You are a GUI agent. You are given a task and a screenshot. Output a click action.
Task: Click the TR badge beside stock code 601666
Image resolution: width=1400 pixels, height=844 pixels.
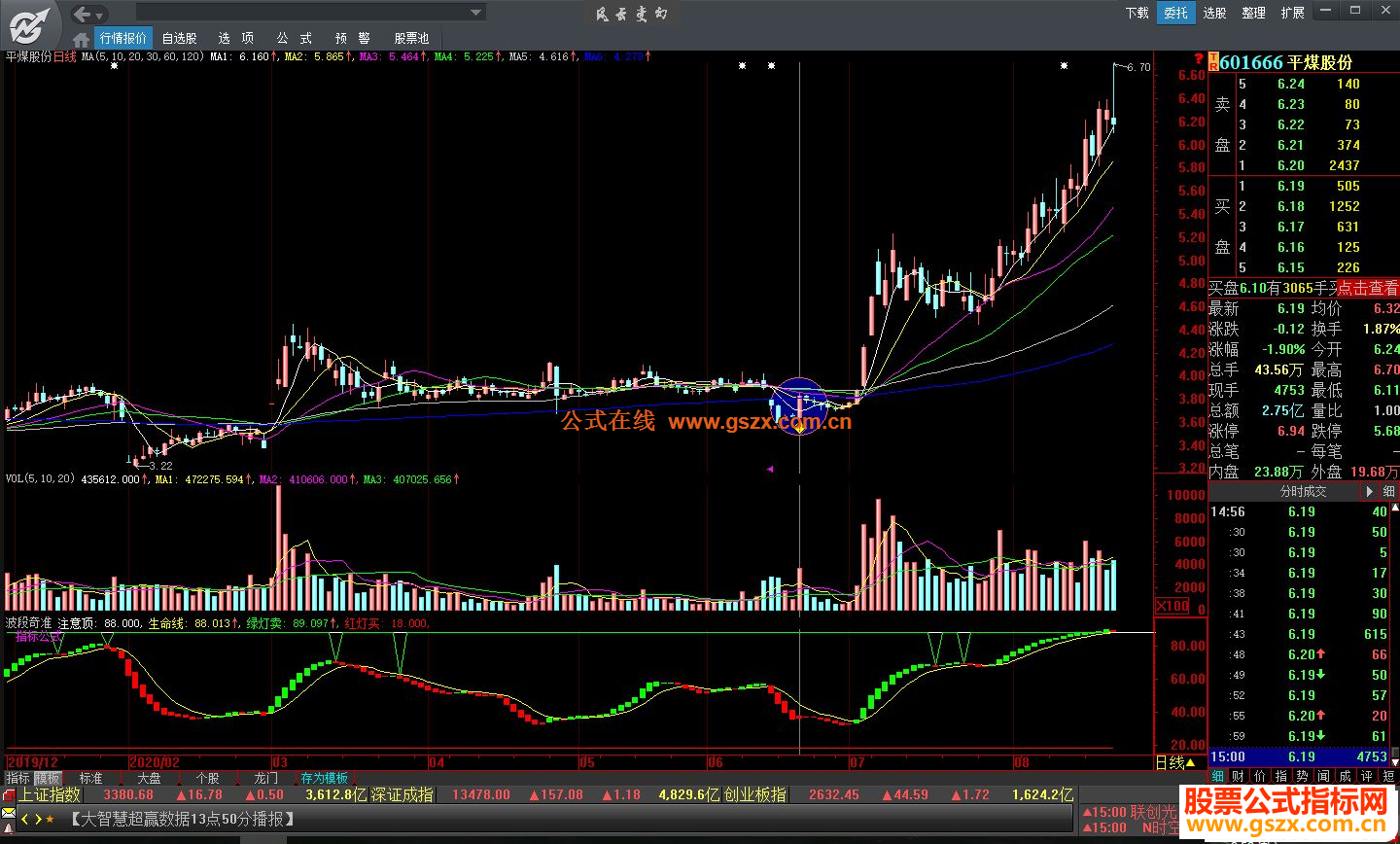tap(1212, 62)
